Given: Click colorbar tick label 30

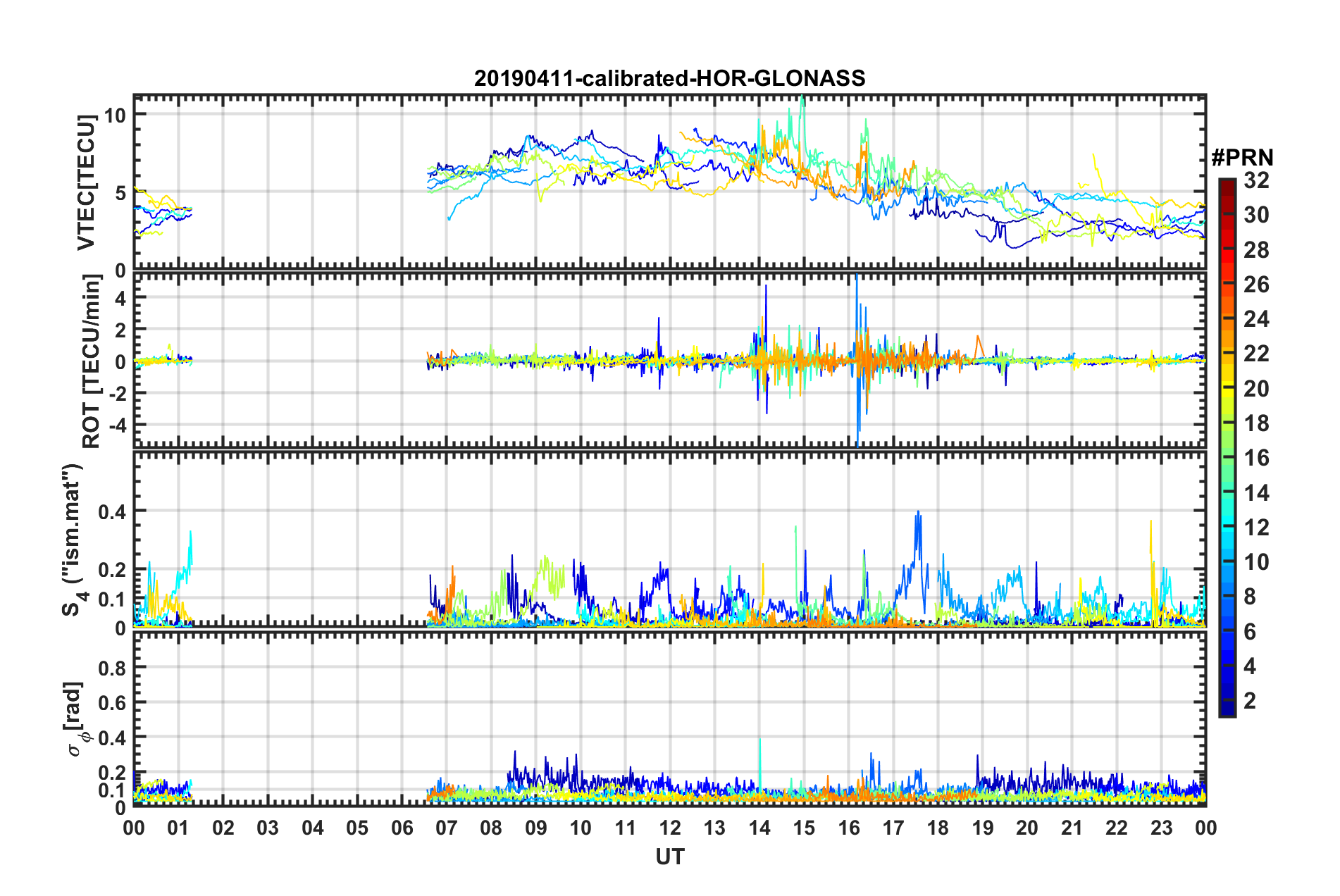Looking at the screenshot, I should [1256, 215].
